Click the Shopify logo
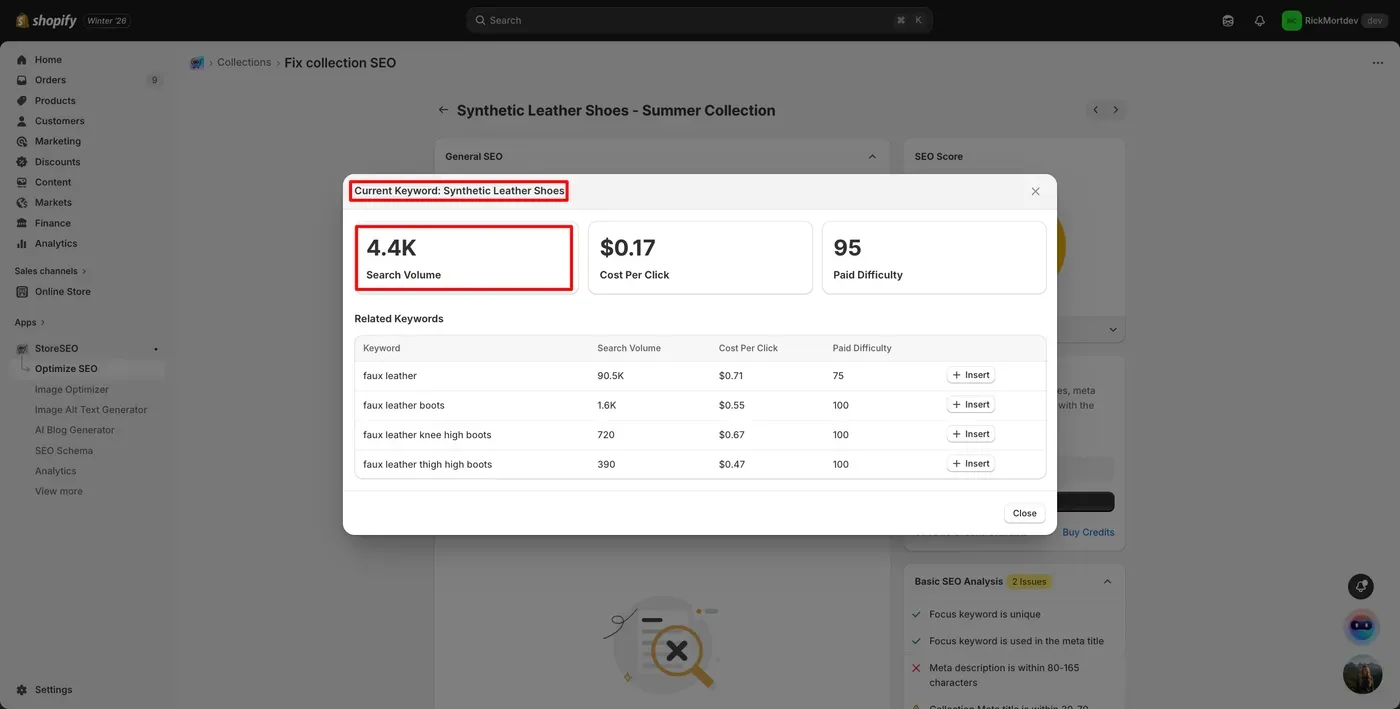The image size is (1400, 709). (46, 20)
